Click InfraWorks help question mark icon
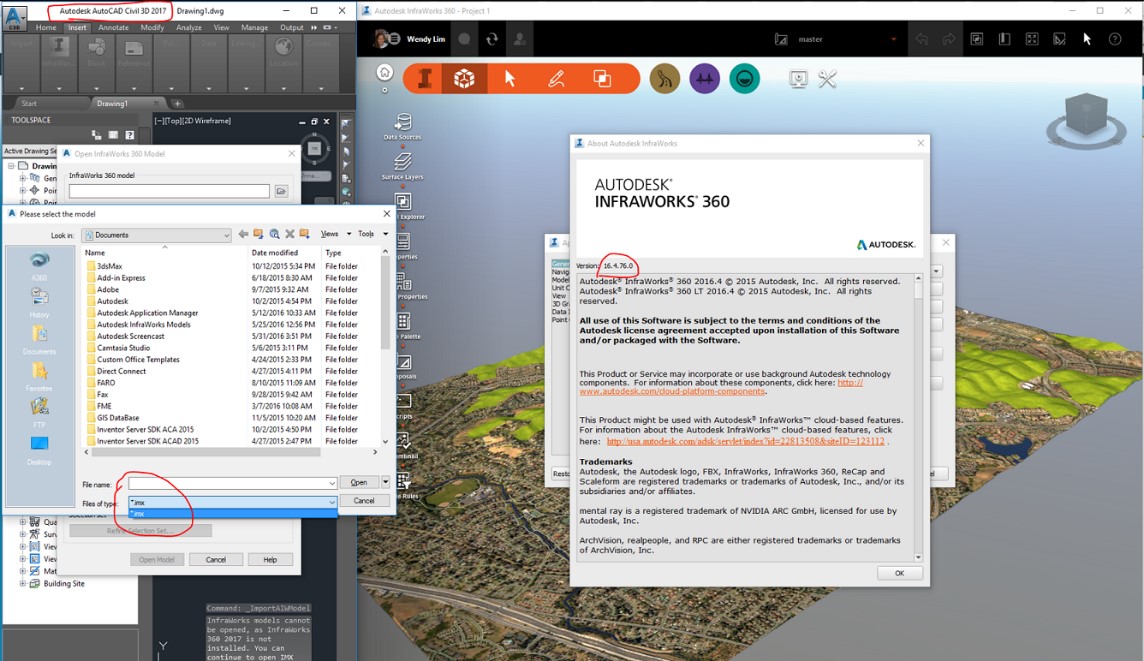The height and width of the screenshot is (661, 1144). click(1115, 39)
